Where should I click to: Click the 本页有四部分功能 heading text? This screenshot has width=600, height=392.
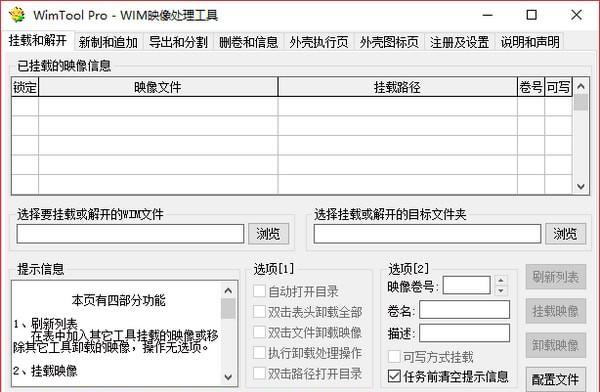point(119,301)
